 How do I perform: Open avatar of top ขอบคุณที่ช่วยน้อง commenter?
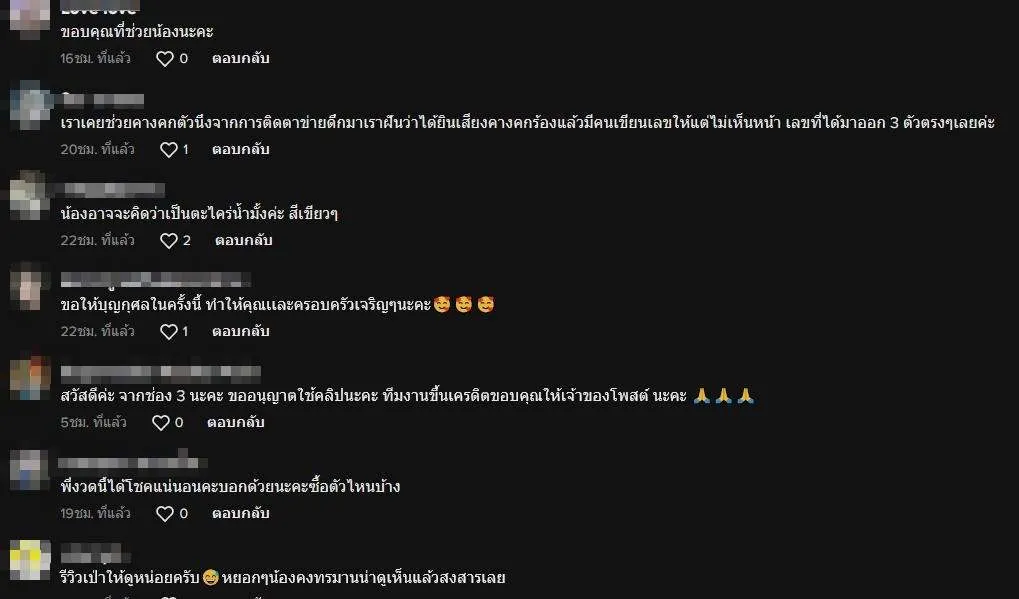pos(31,16)
